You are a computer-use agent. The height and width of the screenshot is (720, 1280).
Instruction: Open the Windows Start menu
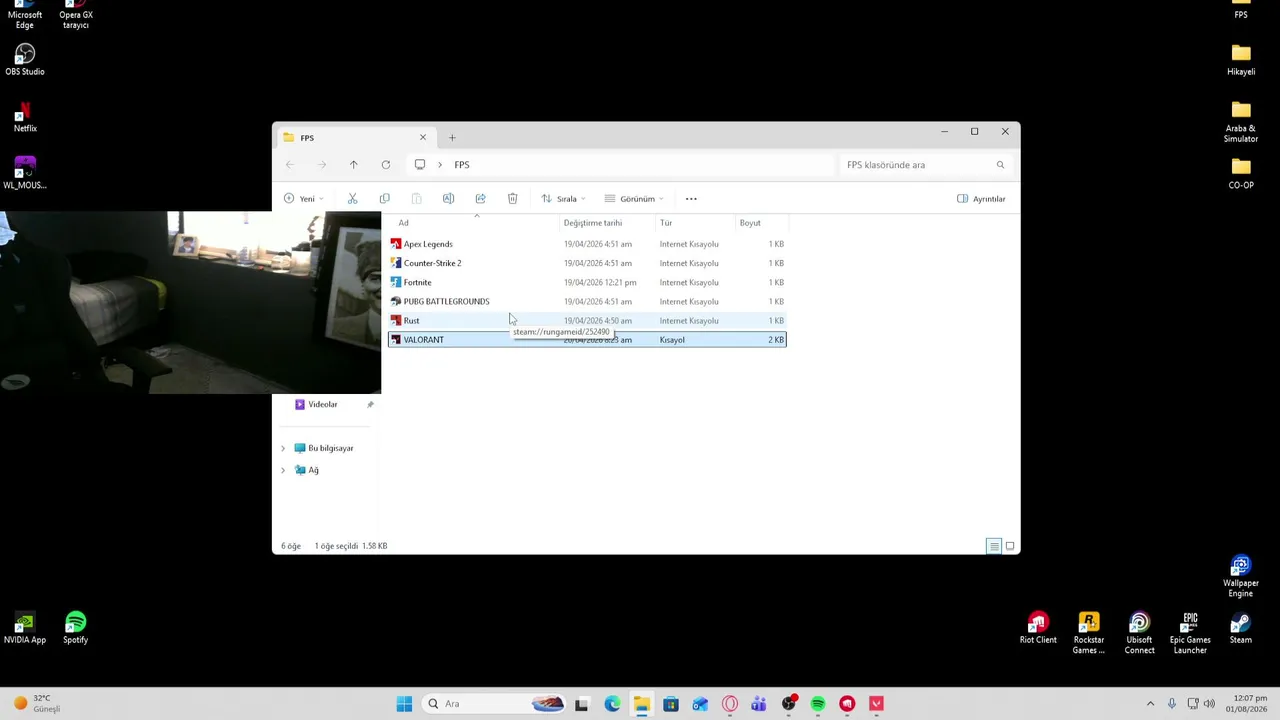tap(404, 704)
